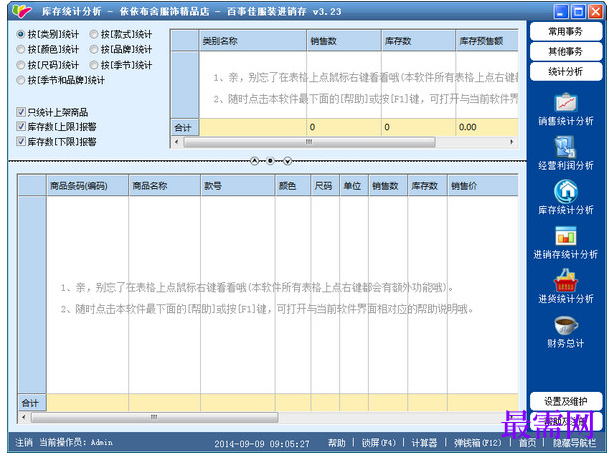The image size is (613, 456).
Task: Click upper table scrollbar right arrow
Action: point(512,142)
